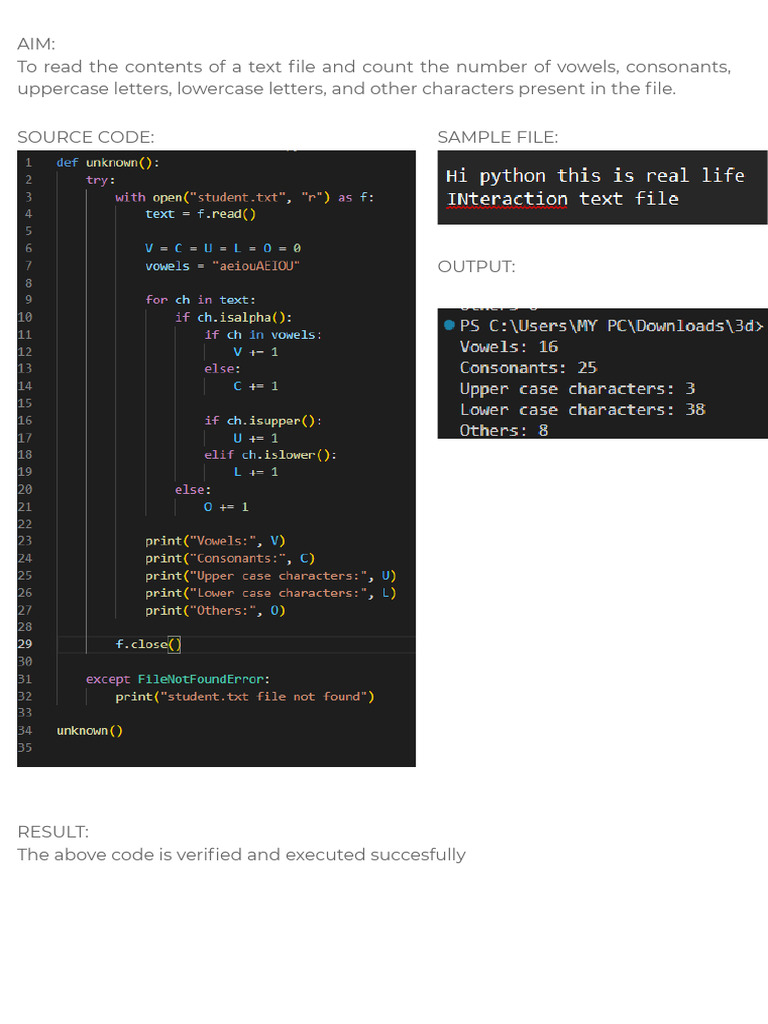Click 'except FileNotFoundError:' line
The height and width of the screenshot is (1024, 768).
click(178, 679)
